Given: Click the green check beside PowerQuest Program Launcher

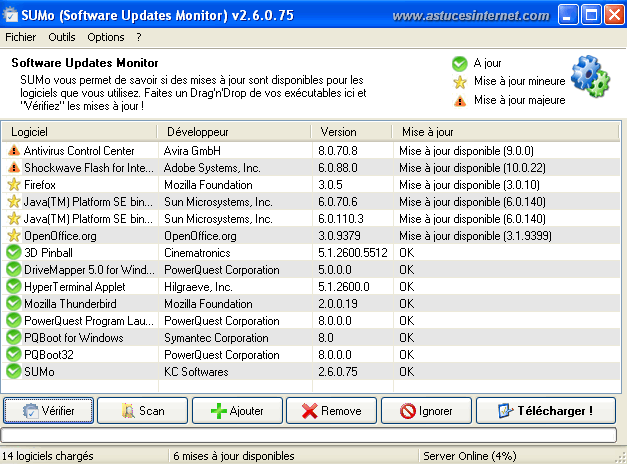Looking at the screenshot, I should click(14, 320).
